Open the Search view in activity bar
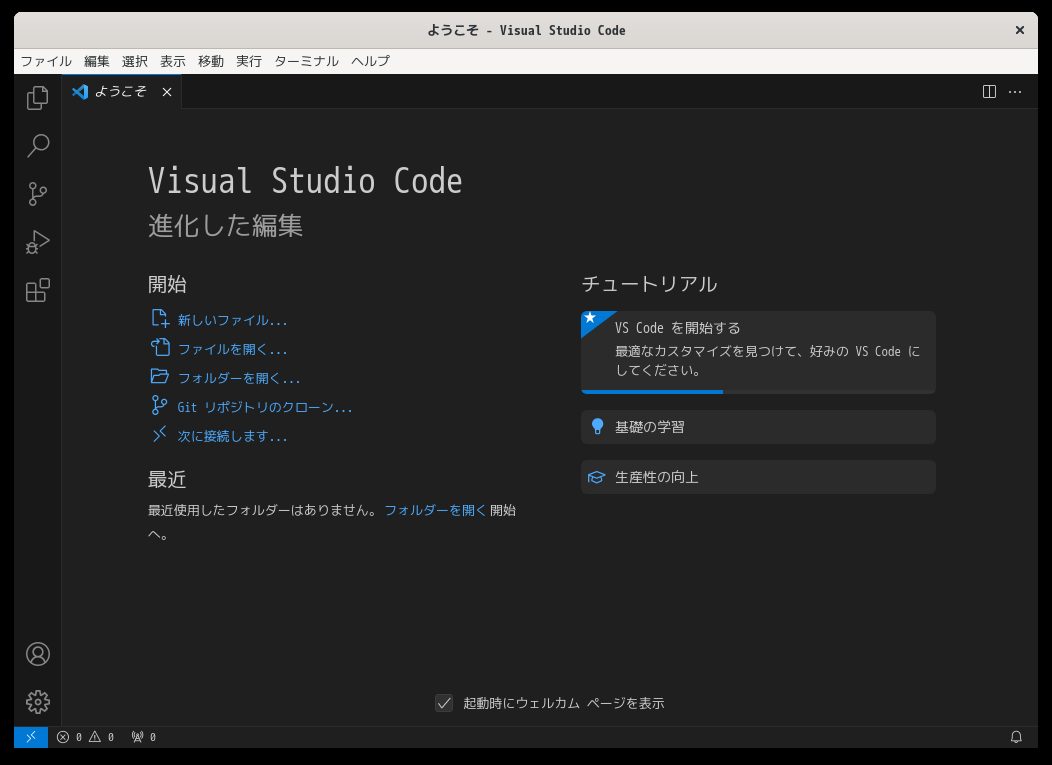1052x765 pixels. point(38,146)
